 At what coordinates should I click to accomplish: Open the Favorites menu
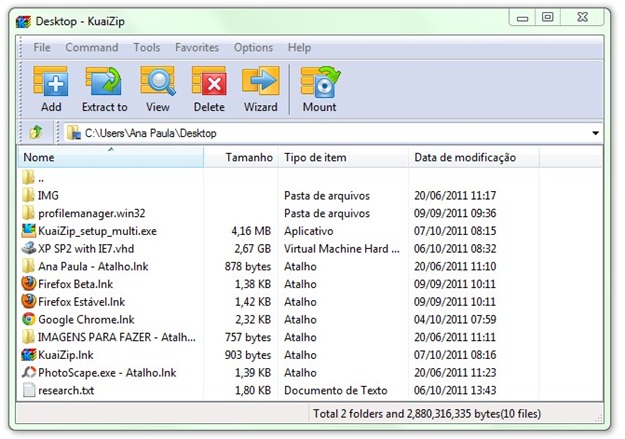point(197,47)
